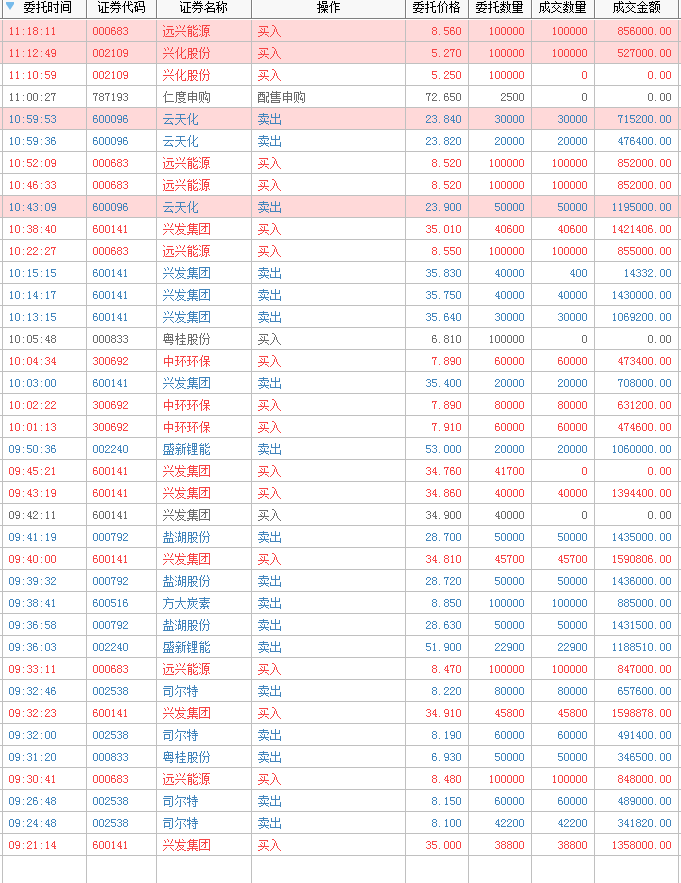Viewport: 681px width, 883px height.
Task: Select price 53.000
Action: 443,449
